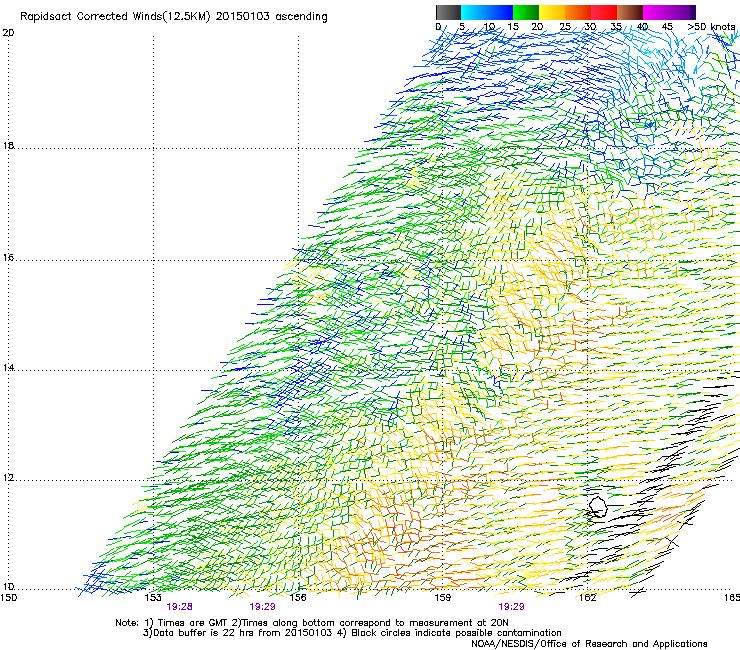Click the '150' longitude axis label

click(x=9, y=598)
